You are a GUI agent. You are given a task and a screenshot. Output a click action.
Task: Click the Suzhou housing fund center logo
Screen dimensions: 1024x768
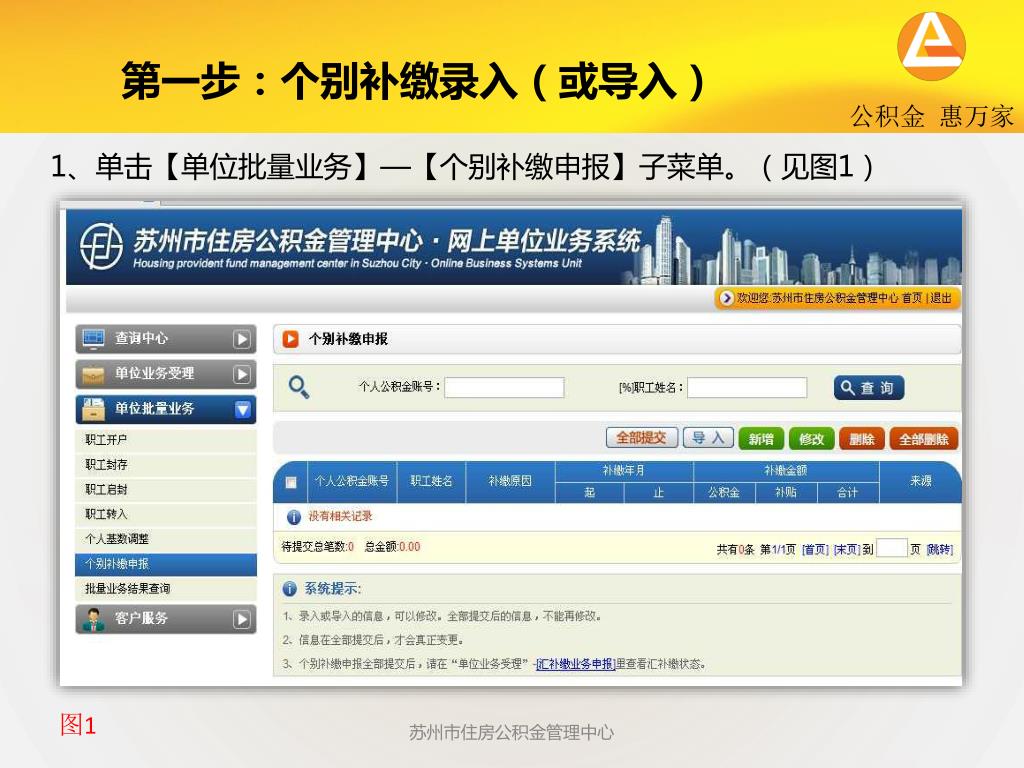pyautogui.click(x=101, y=246)
